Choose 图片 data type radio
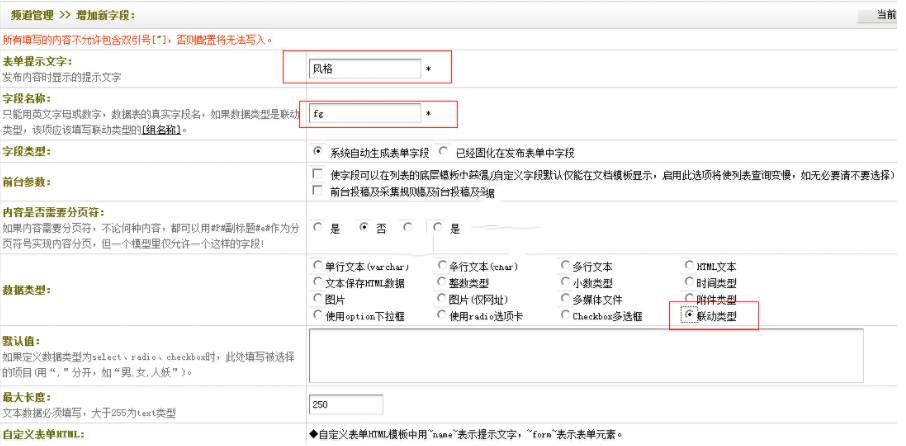The image size is (906, 446). coord(318,299)
